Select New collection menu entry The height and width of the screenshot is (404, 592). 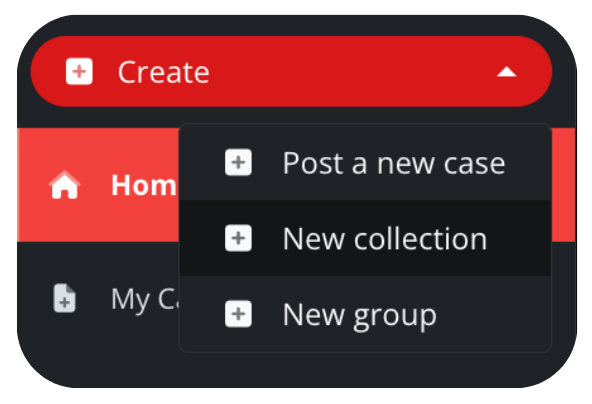365,238
